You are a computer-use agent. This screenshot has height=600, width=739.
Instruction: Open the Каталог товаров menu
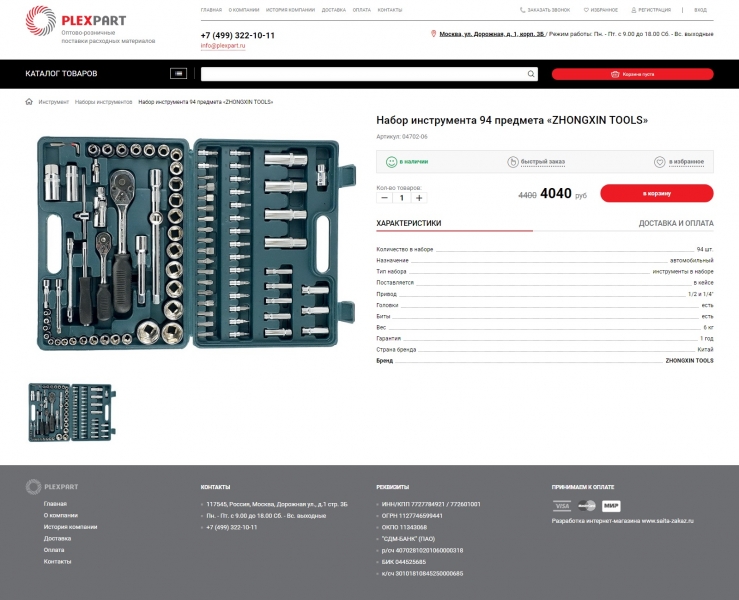[61, 74]
